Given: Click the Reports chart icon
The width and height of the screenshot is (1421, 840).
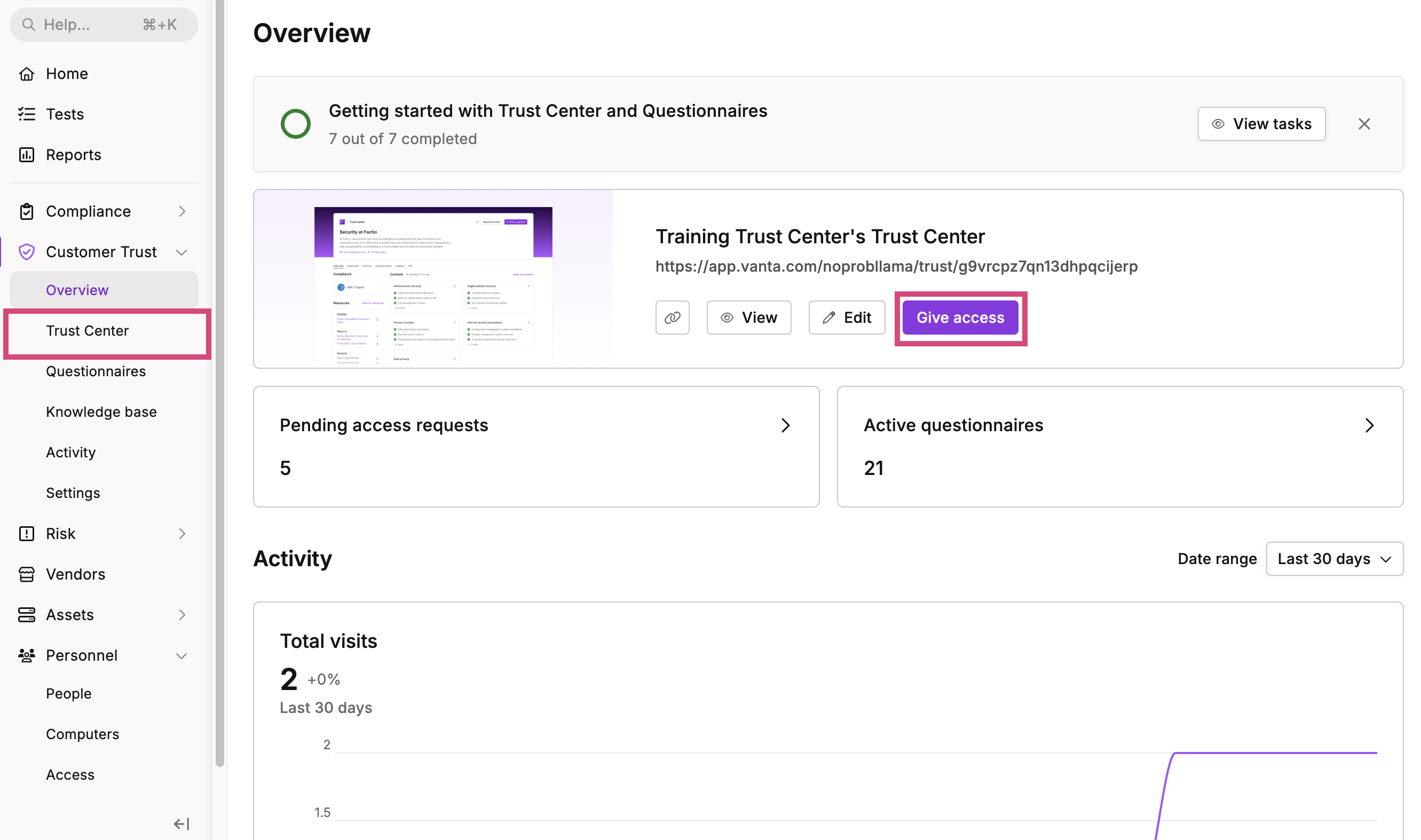Looking at the screenshot, I should (27, 155).
